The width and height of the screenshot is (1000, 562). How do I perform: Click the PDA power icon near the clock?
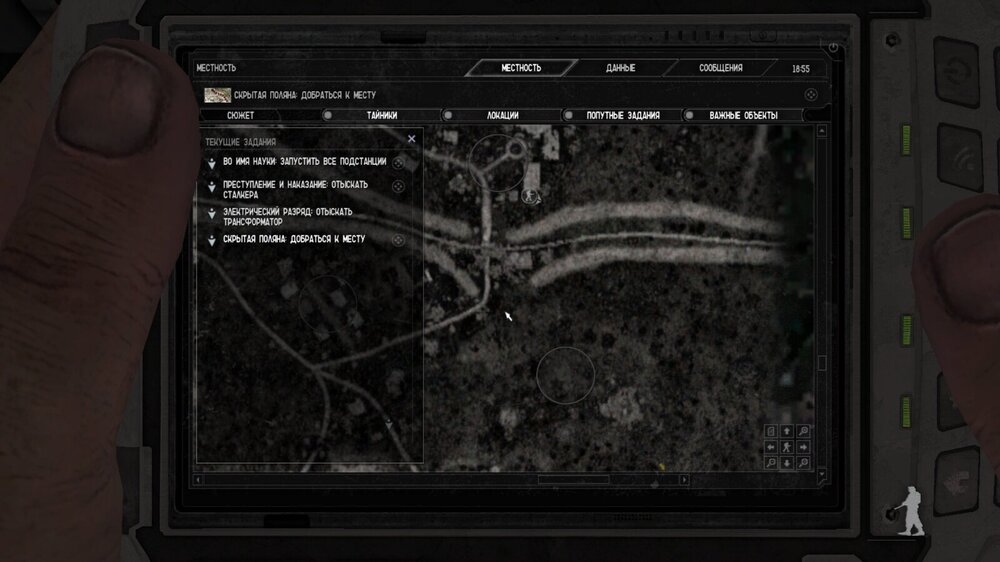pyautogui.click(x=832, y=48)
